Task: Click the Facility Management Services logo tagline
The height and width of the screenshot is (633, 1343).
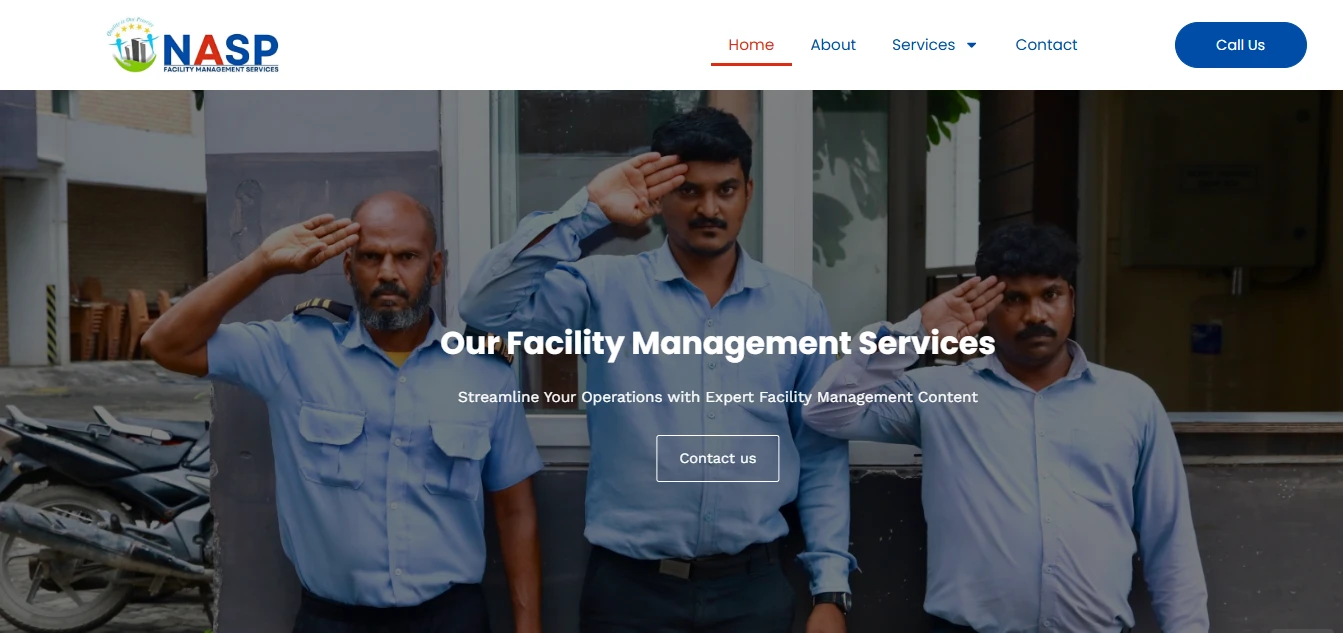Action: click(x=221, y=68)
